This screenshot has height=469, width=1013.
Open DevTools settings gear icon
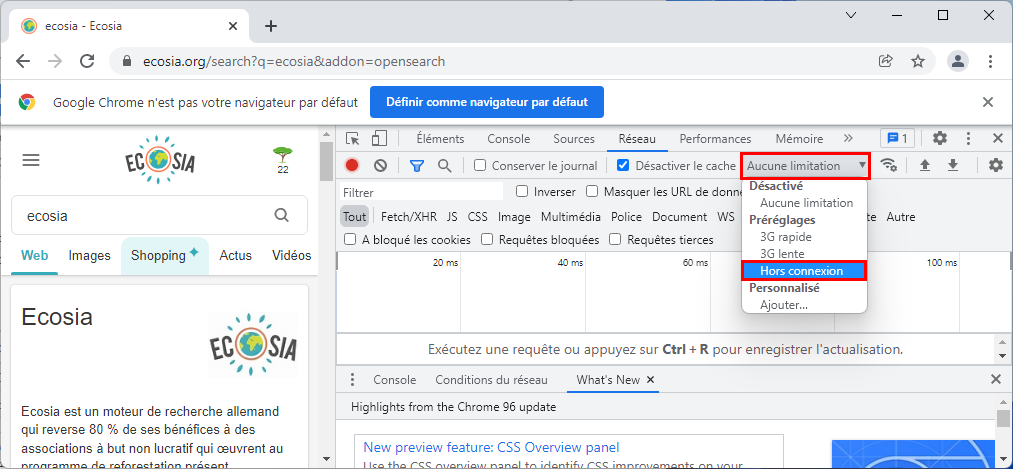pyautogui.click(x=940, y=138)
